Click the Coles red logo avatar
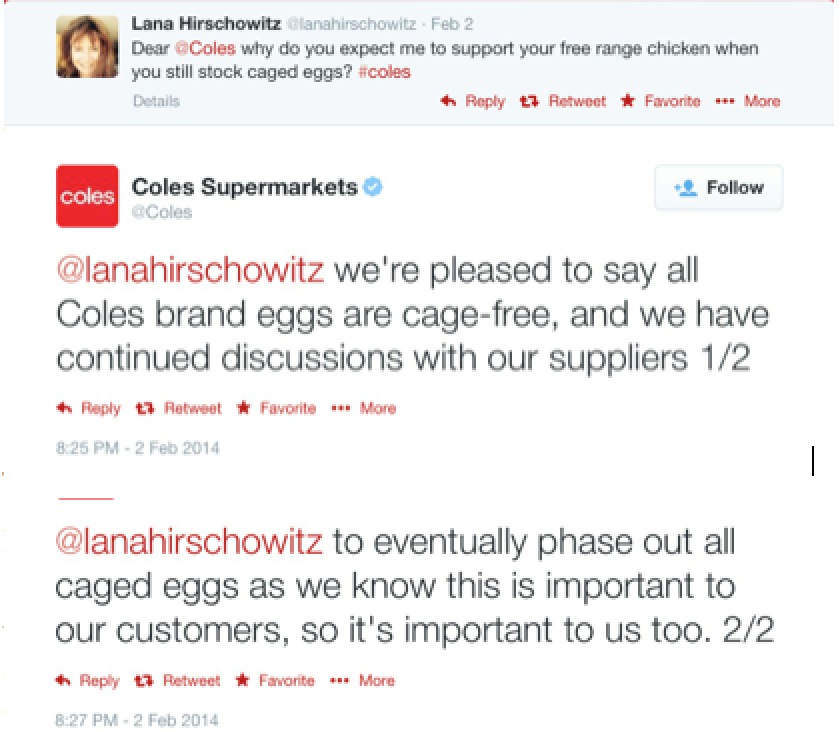Screen dimensions: 840x732 tap(87, 196)
